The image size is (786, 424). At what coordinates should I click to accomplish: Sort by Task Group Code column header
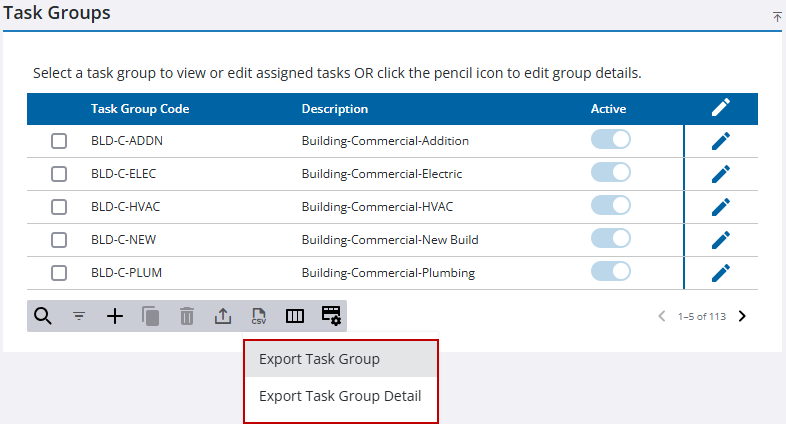[x=140, y=109]
